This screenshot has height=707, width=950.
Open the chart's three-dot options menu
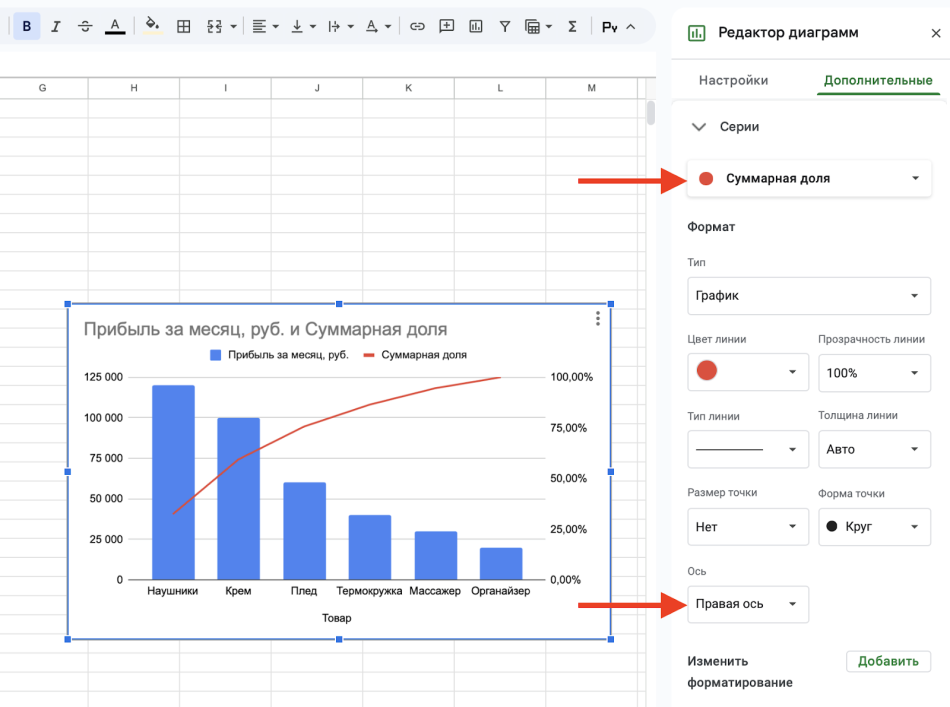[597, 318]
